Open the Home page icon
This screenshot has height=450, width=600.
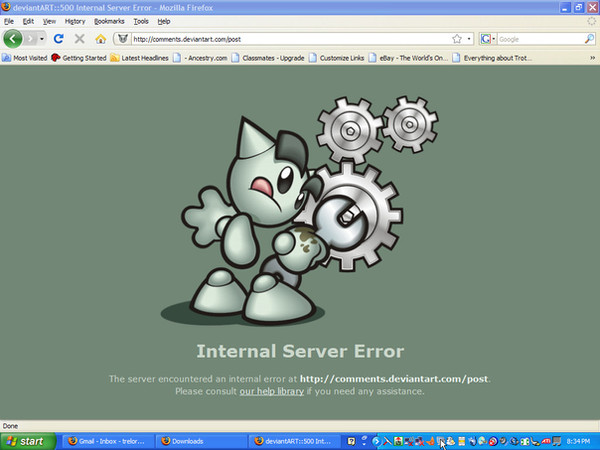point(101,39)
